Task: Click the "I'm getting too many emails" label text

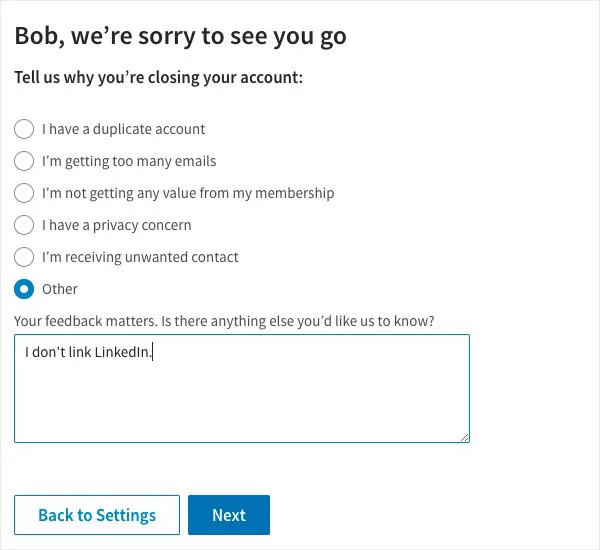Action: pyautogui.click(x=129, y=161)
